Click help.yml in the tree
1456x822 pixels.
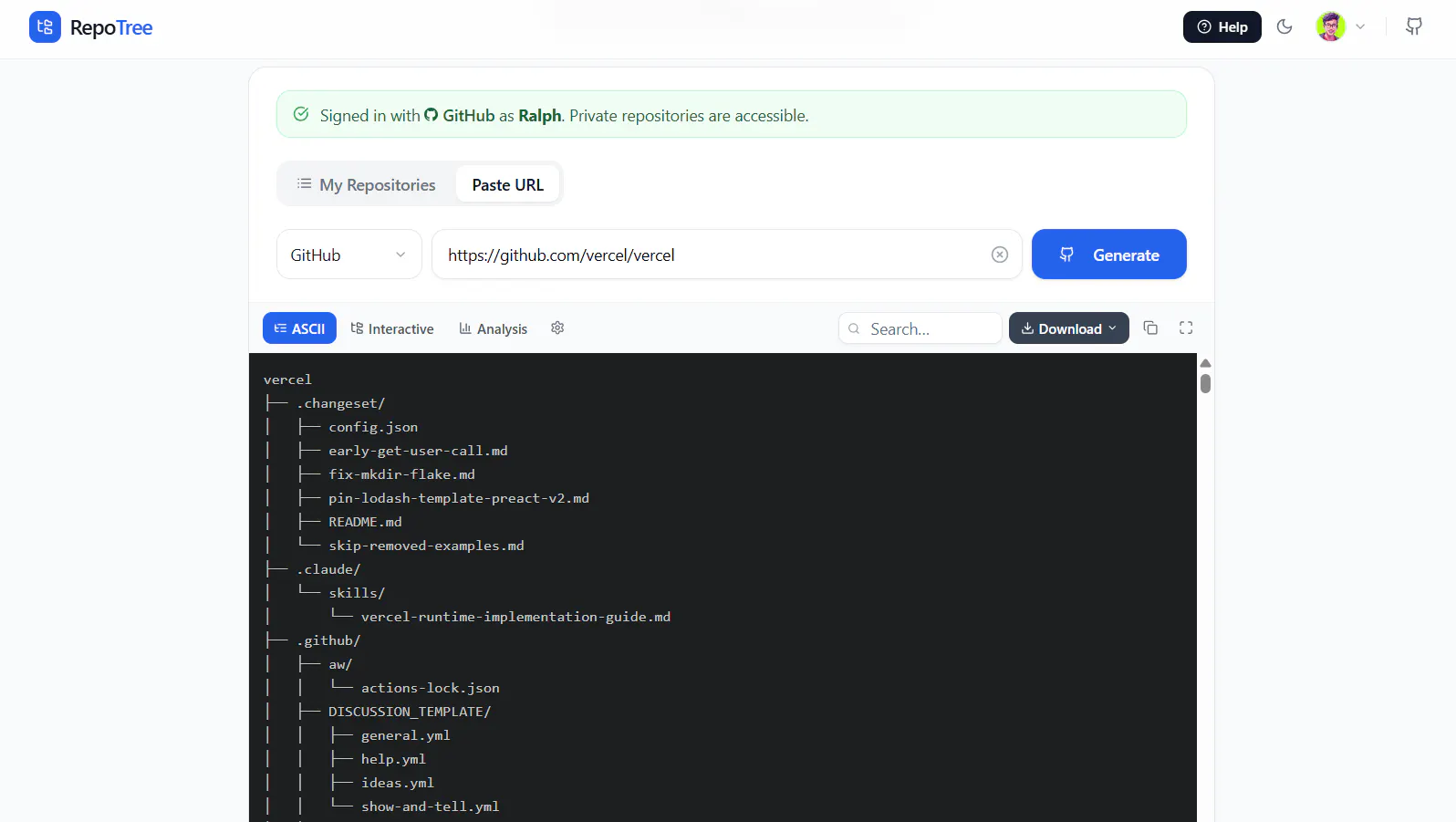coord(393,759)
